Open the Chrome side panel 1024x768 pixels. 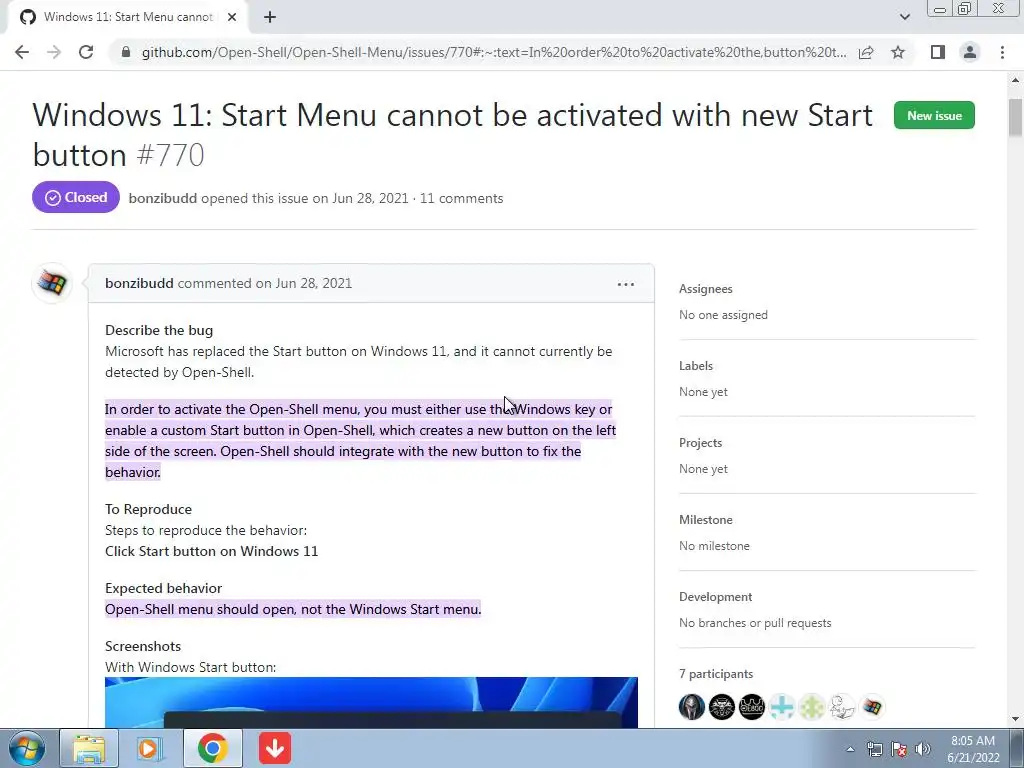point(938,52)
